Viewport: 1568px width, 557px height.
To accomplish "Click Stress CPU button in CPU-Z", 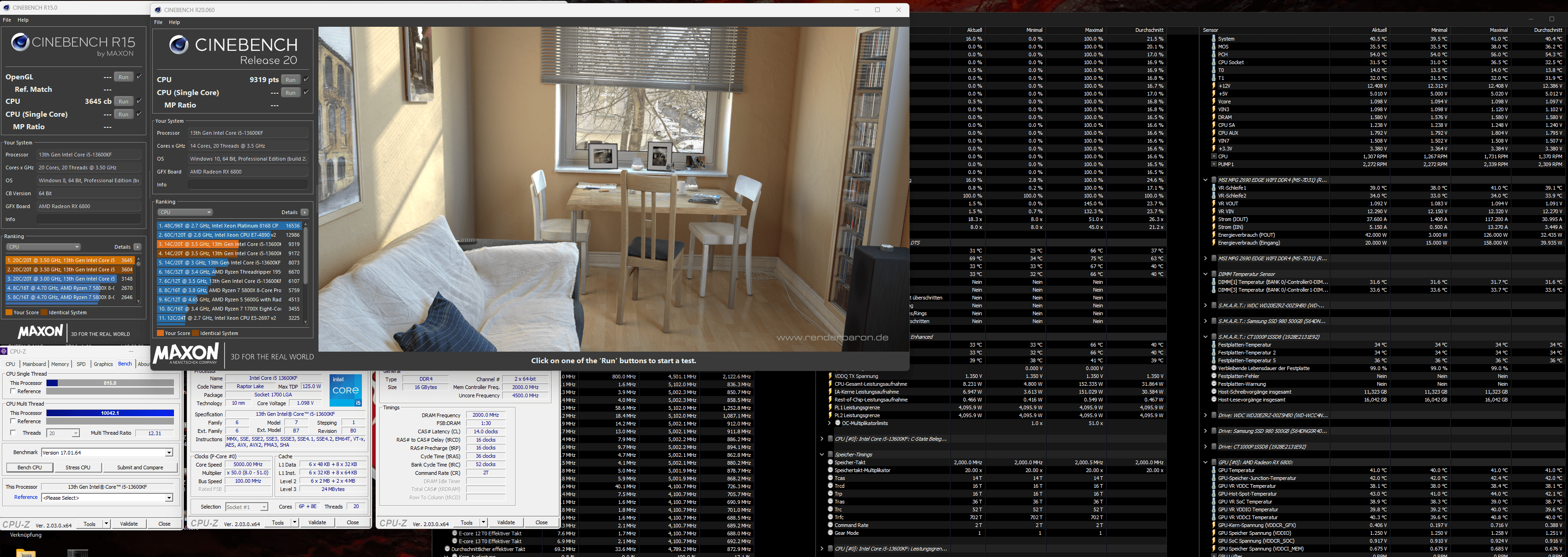I will (78, 467).
